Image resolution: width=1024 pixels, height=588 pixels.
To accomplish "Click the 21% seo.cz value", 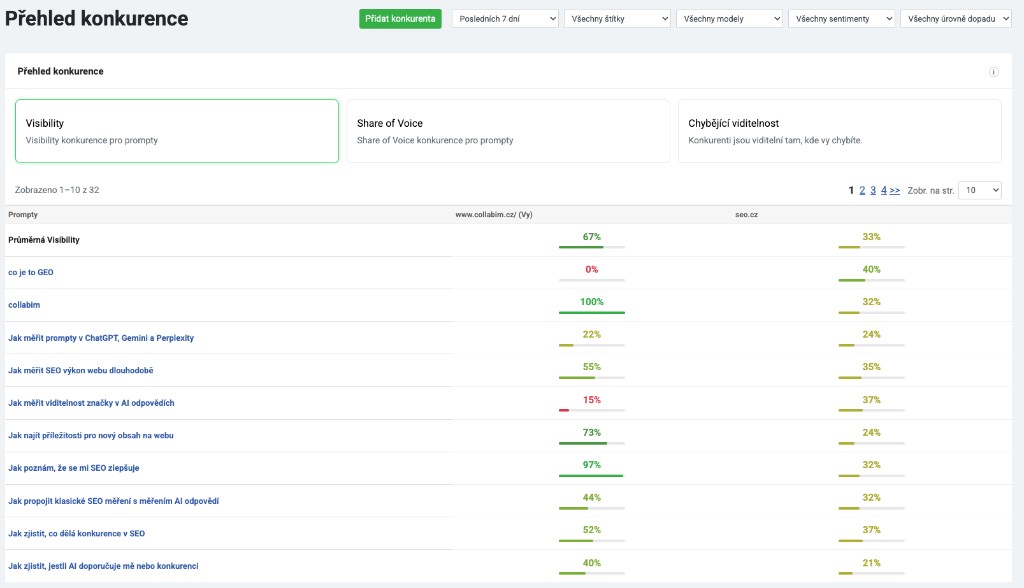I will (x=871, y=563).
